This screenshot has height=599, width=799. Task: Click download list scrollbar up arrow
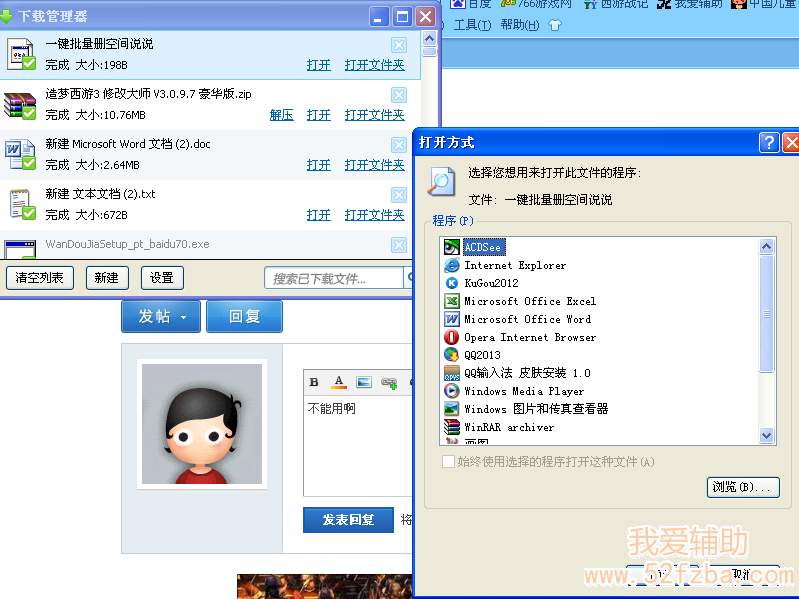430,39
